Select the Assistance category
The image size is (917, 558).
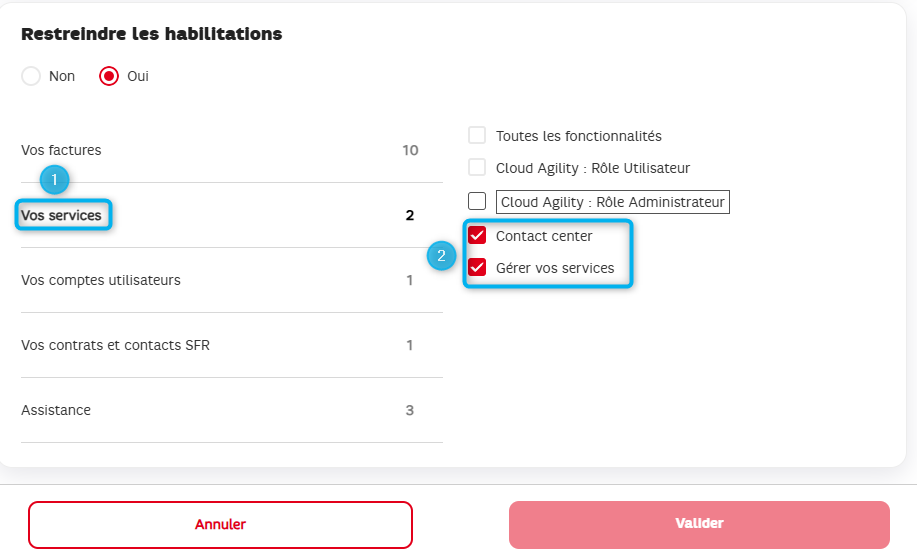tap(232, 410)
